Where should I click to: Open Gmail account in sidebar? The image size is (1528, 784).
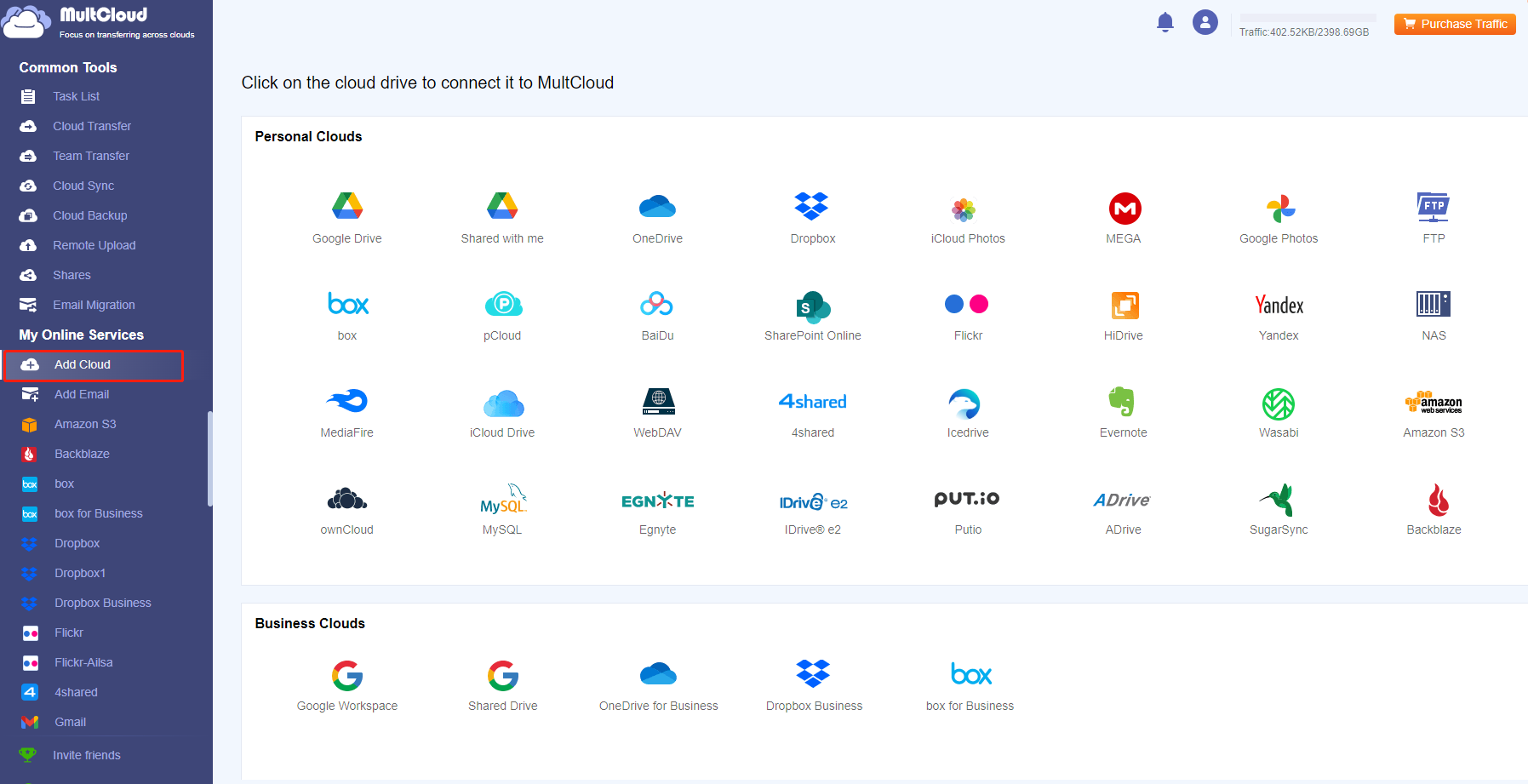click(x=71, y=722)
